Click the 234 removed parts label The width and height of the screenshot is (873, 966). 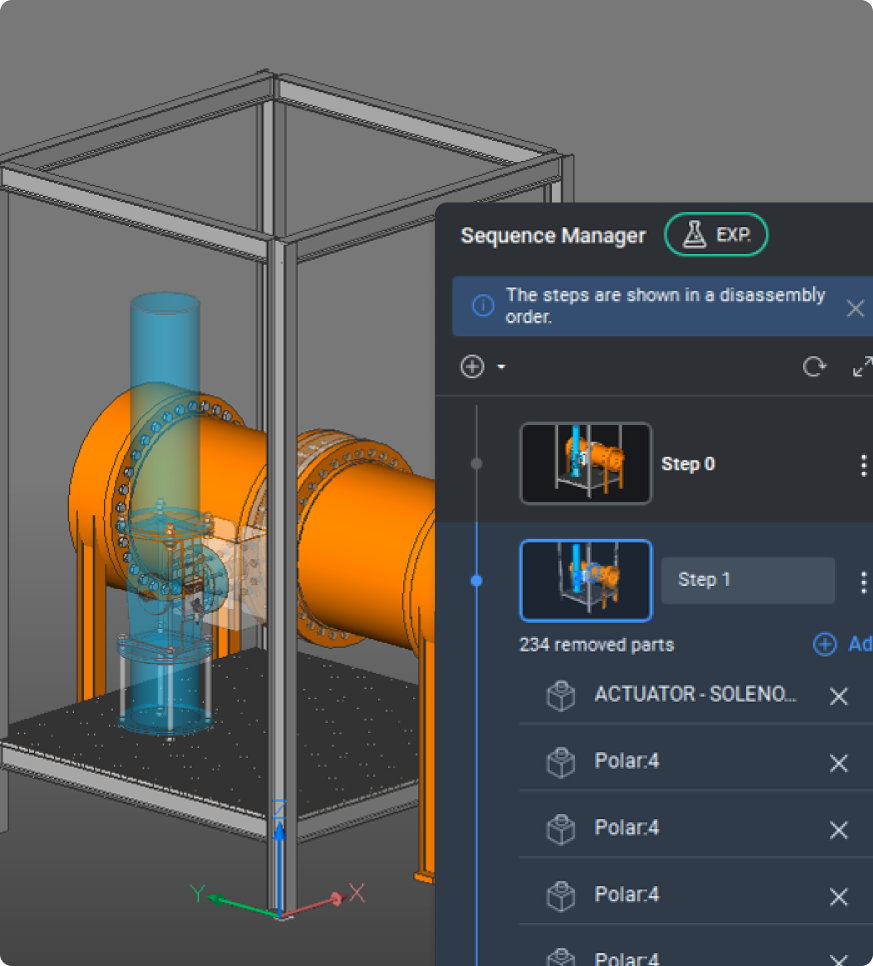point(596,645)
